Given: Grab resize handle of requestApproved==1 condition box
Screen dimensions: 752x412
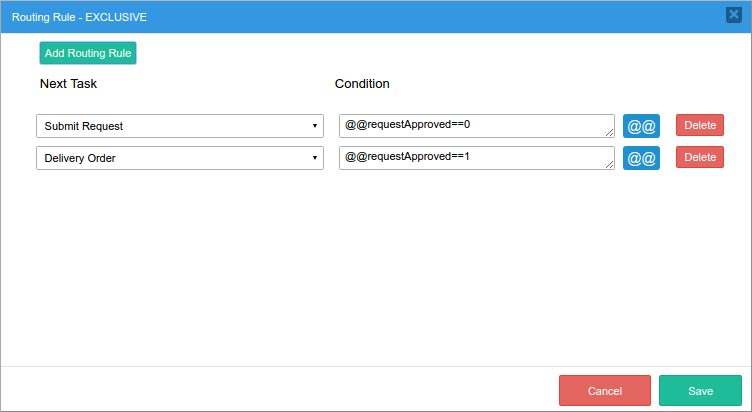Looking at the screenshot, I should tap(610, 164).
